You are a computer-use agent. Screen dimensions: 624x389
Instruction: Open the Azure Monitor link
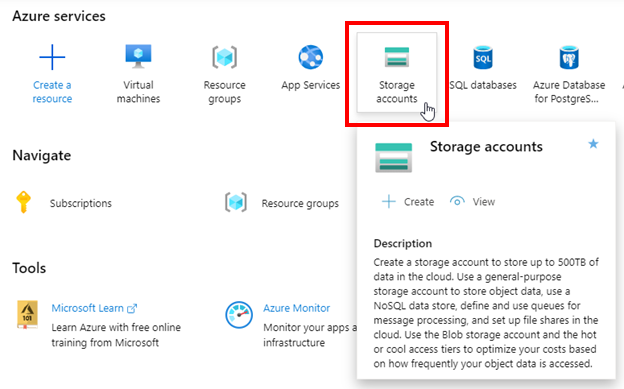pyautogui.click(x=296, y=308)
